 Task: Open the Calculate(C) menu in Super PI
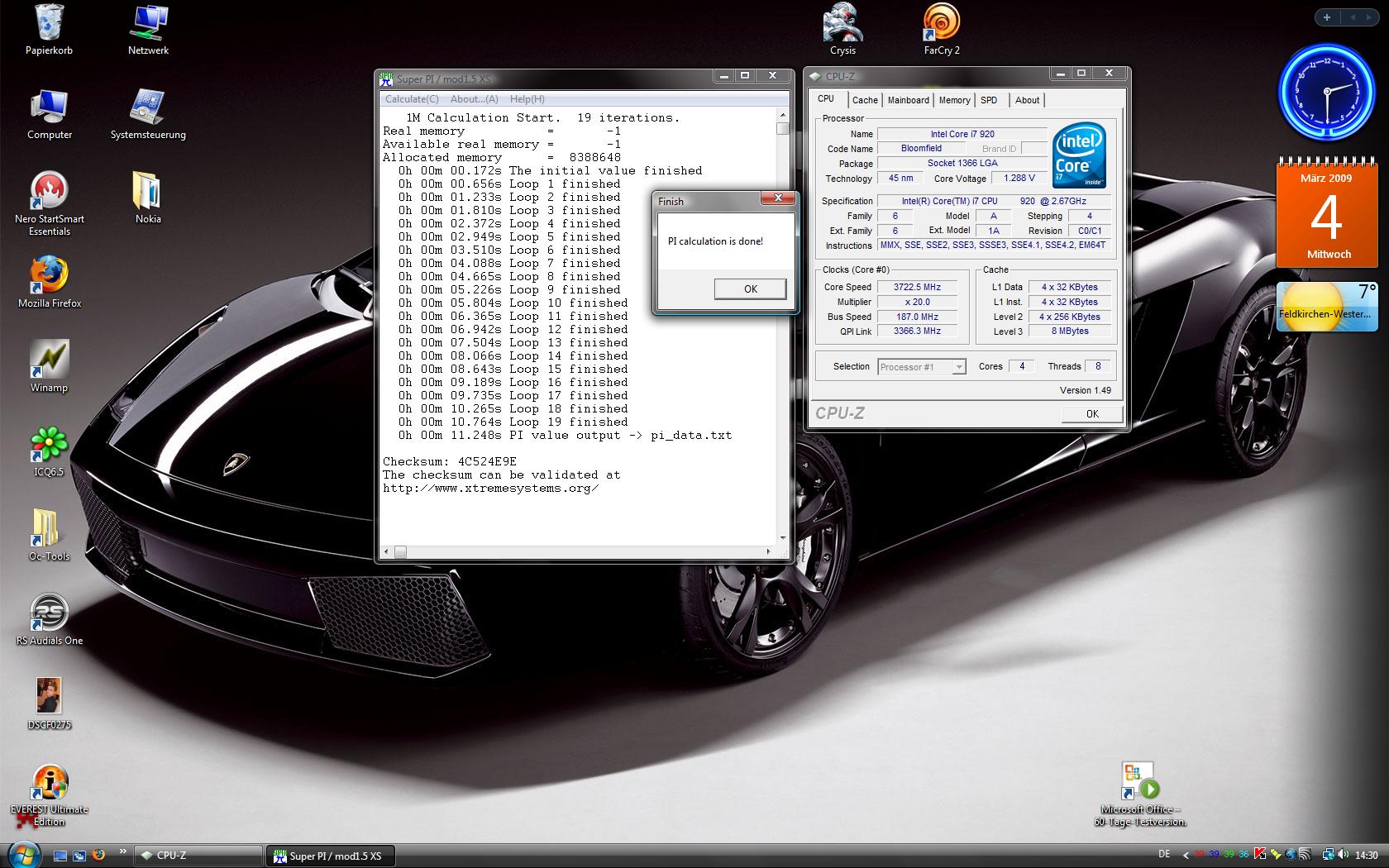(x=412, y=99)
